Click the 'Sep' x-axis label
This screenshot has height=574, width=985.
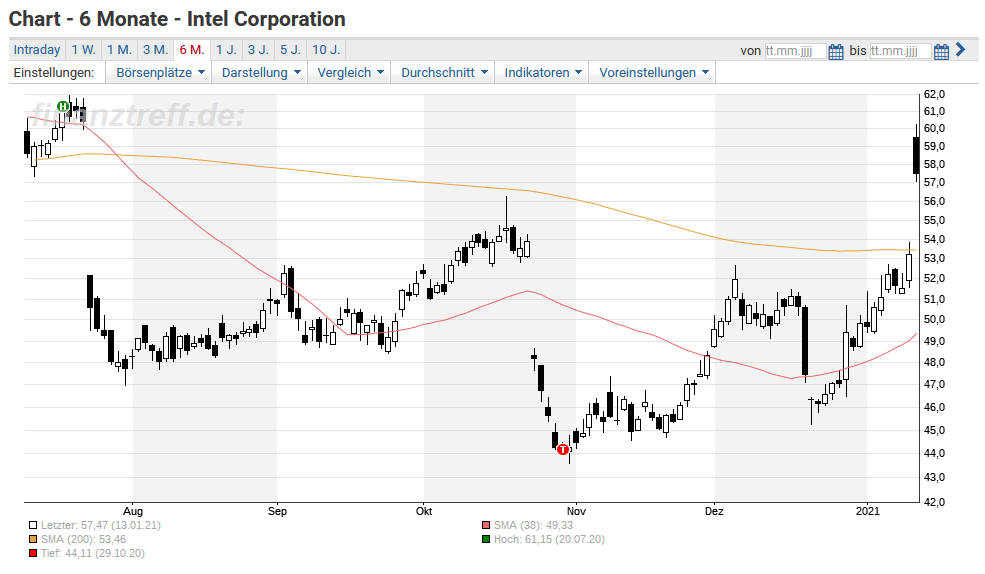[277, 511]
